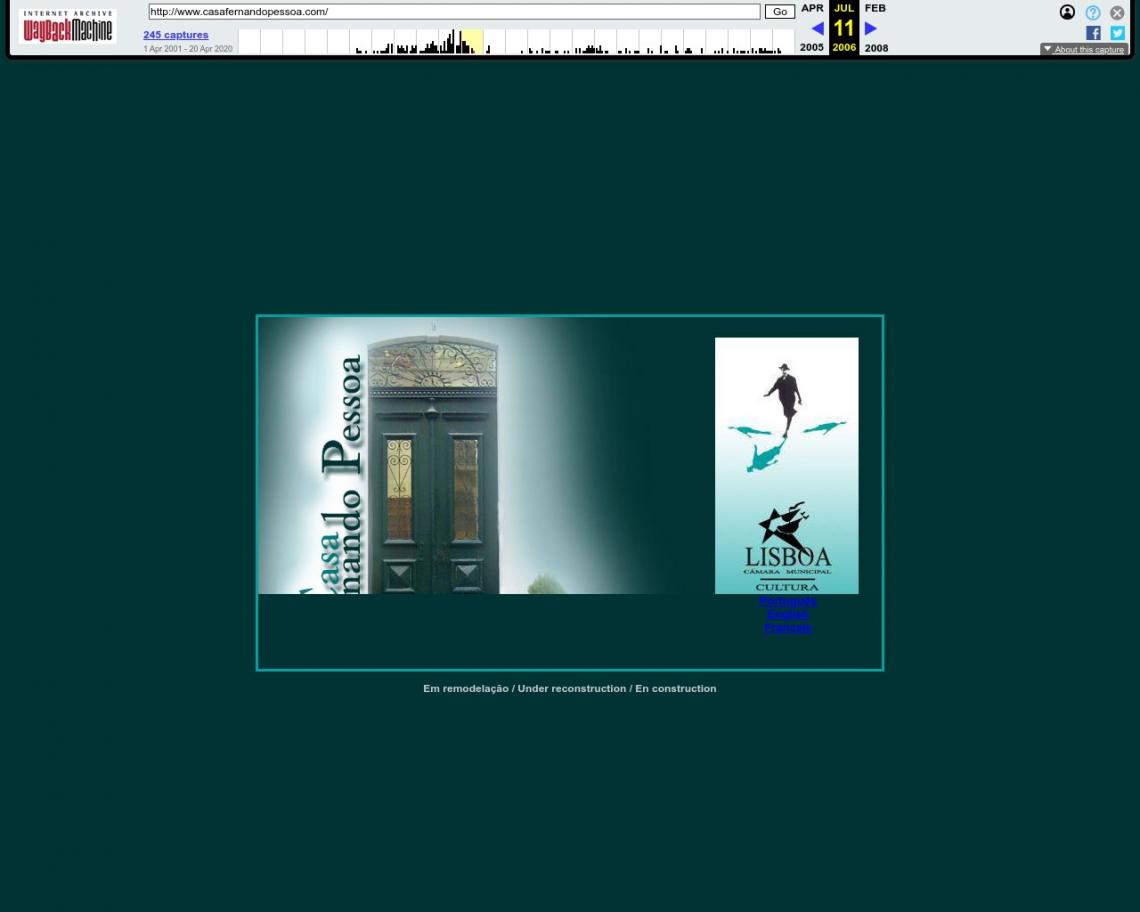The width and height of the screenshot is (1140, 912).
Task: Select the English language link
Action: [x=787, y=615]
